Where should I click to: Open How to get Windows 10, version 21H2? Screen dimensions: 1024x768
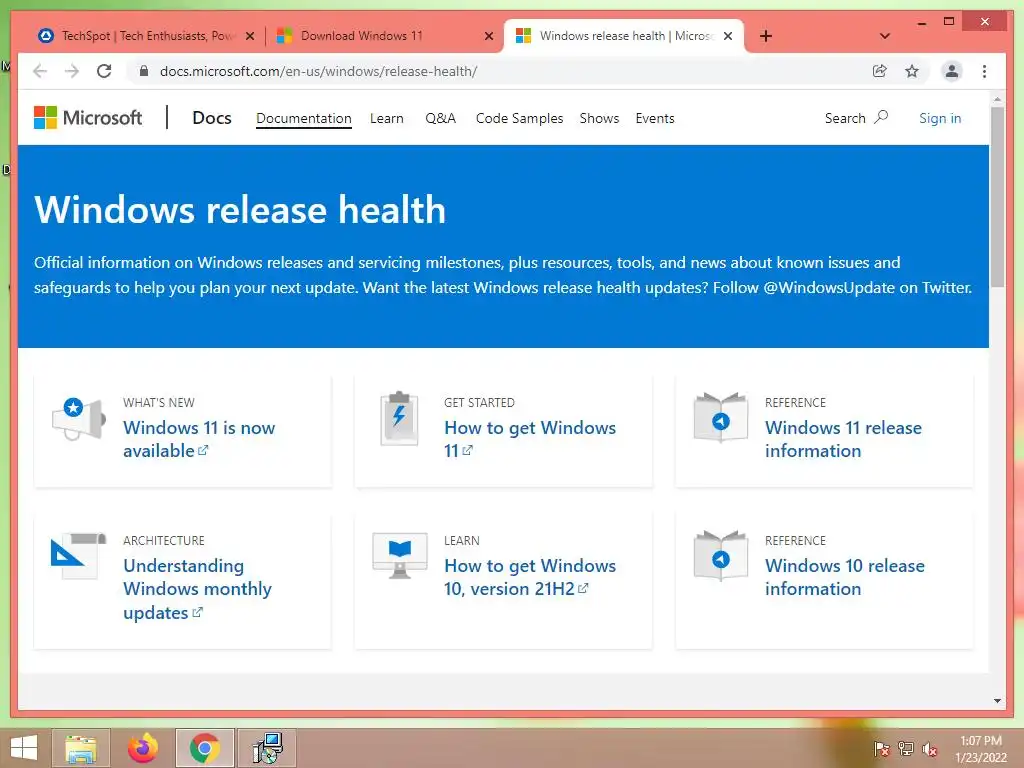[530, 577]
